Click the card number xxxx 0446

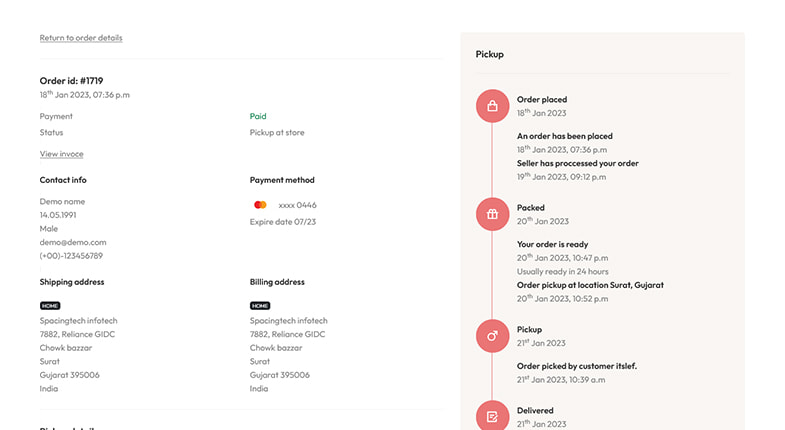coord(298,205)
